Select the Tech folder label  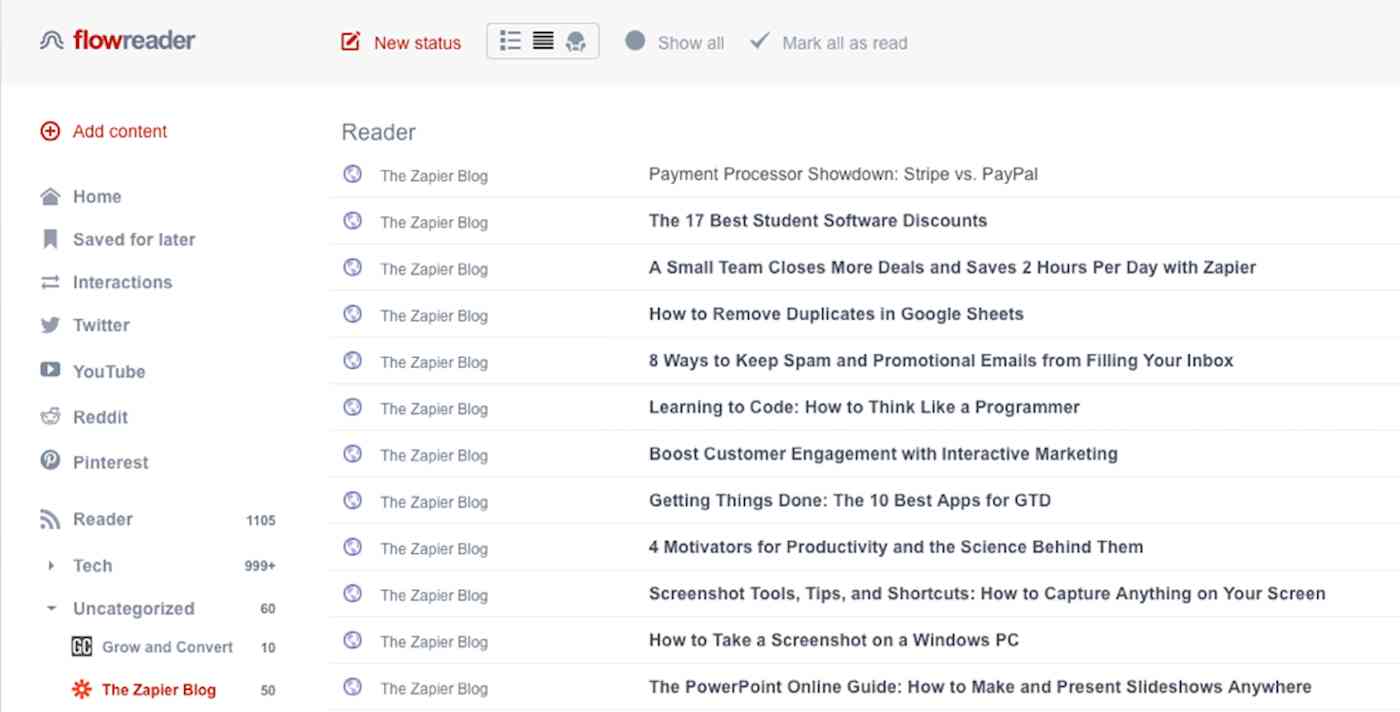(93, 566)
